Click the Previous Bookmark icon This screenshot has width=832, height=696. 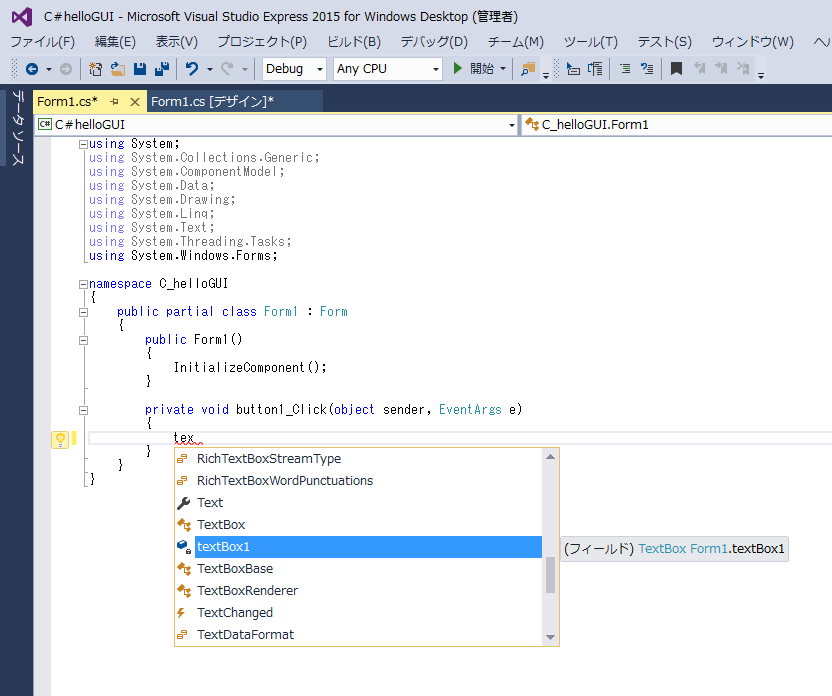pos(700,69)
